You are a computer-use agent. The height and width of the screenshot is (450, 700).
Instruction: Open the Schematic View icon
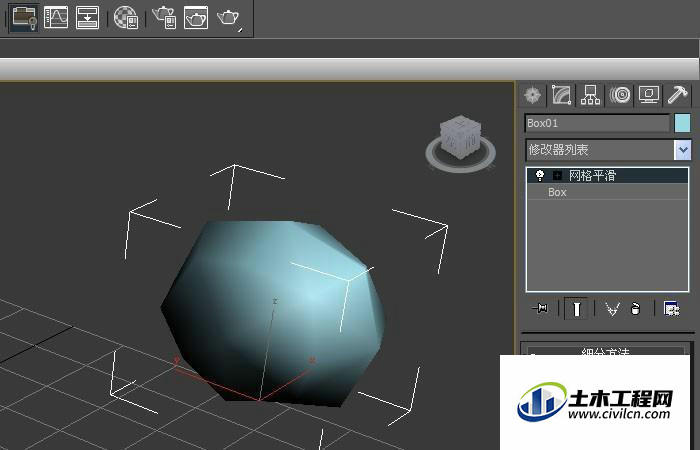point(88,17)
